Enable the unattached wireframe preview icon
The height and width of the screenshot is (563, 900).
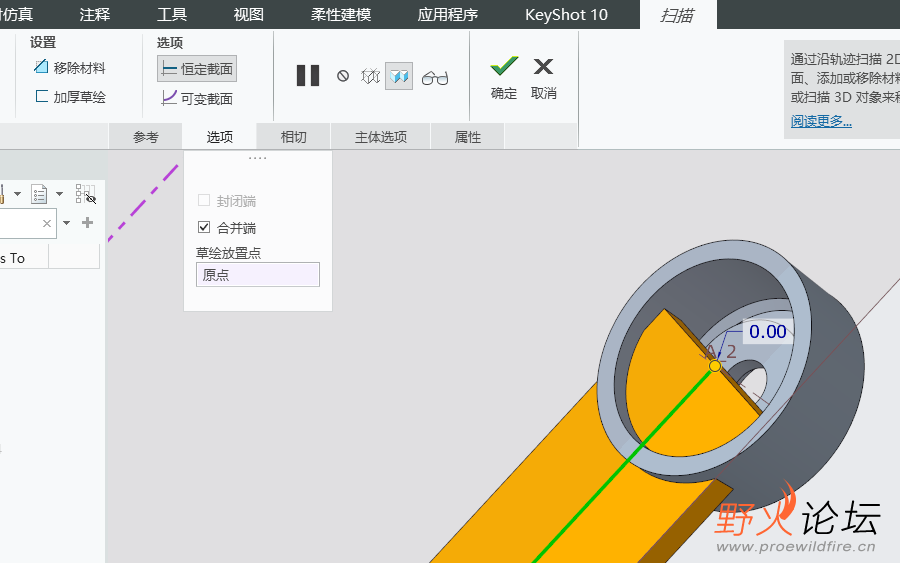[x=370, y=76]
